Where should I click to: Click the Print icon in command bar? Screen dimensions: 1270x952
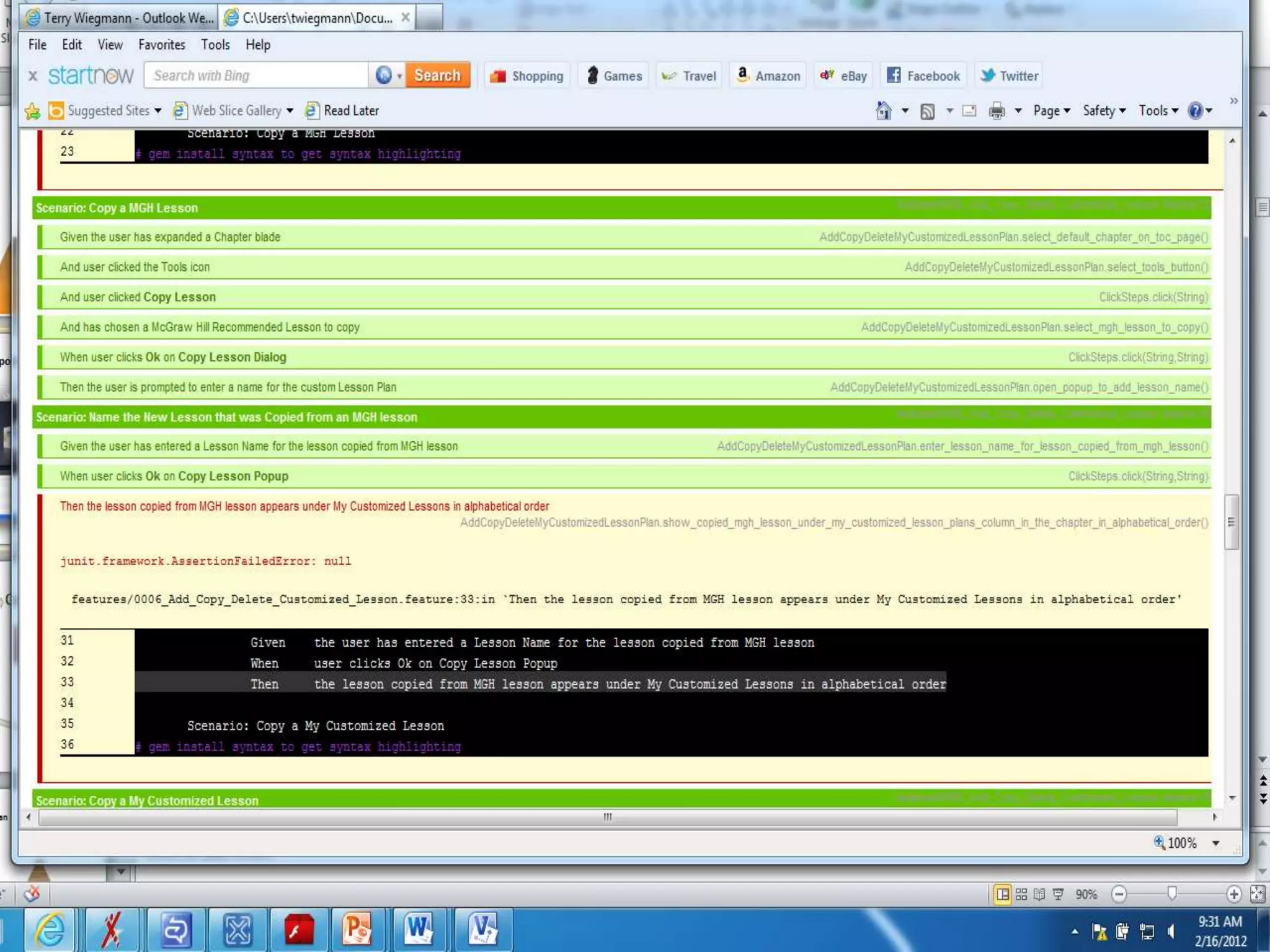(x=997, y=112)
